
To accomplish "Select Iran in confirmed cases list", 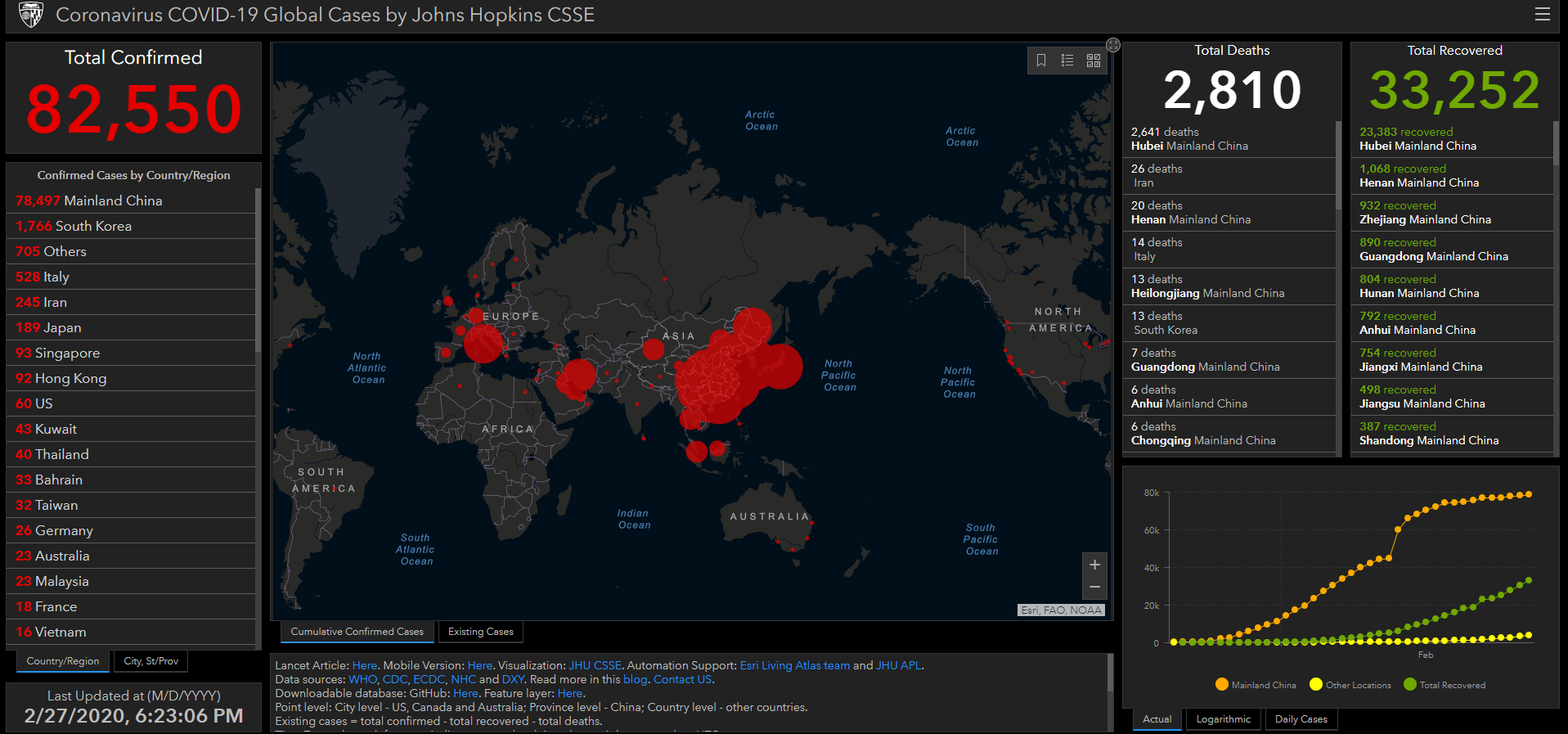I will pos(131,302).
